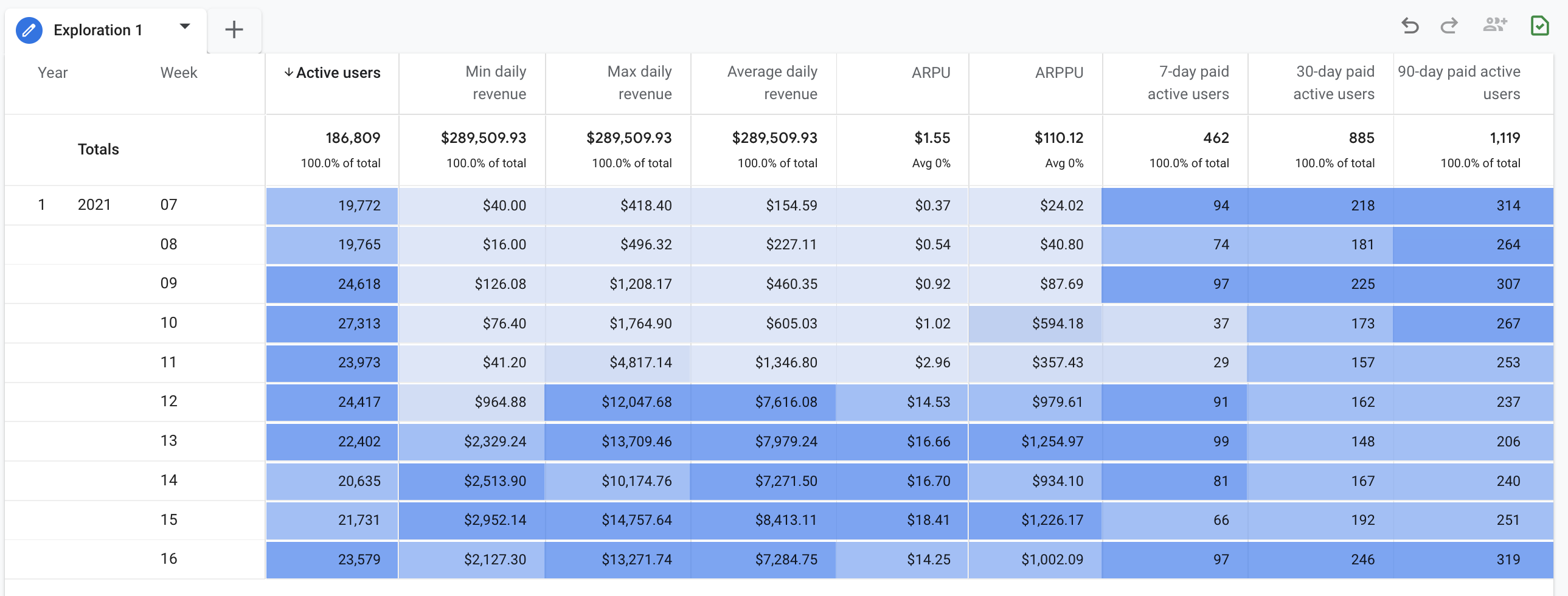Click the pencil edit icon beside Exploration 1
This screenshot has height=596, width=1568.
(29, 30)
